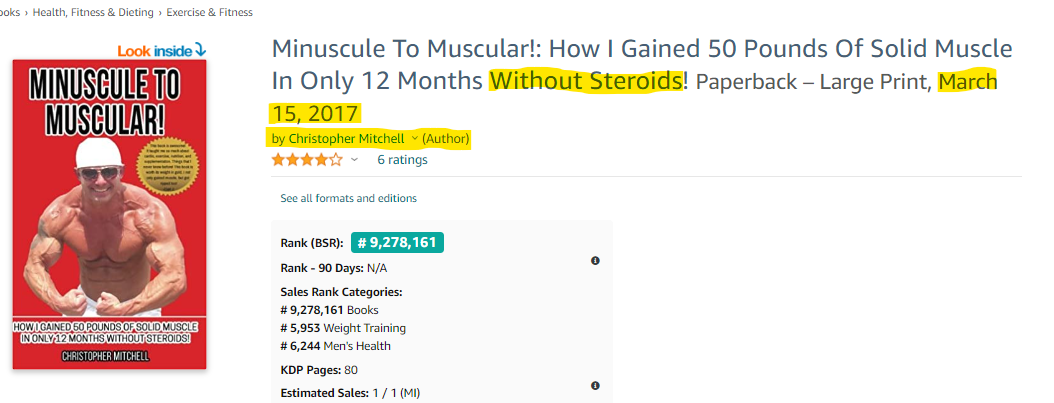The width and height of the screenshot is (1054, 403).
Task: Open the Christopher Mitchell author link
Action: 346,138
